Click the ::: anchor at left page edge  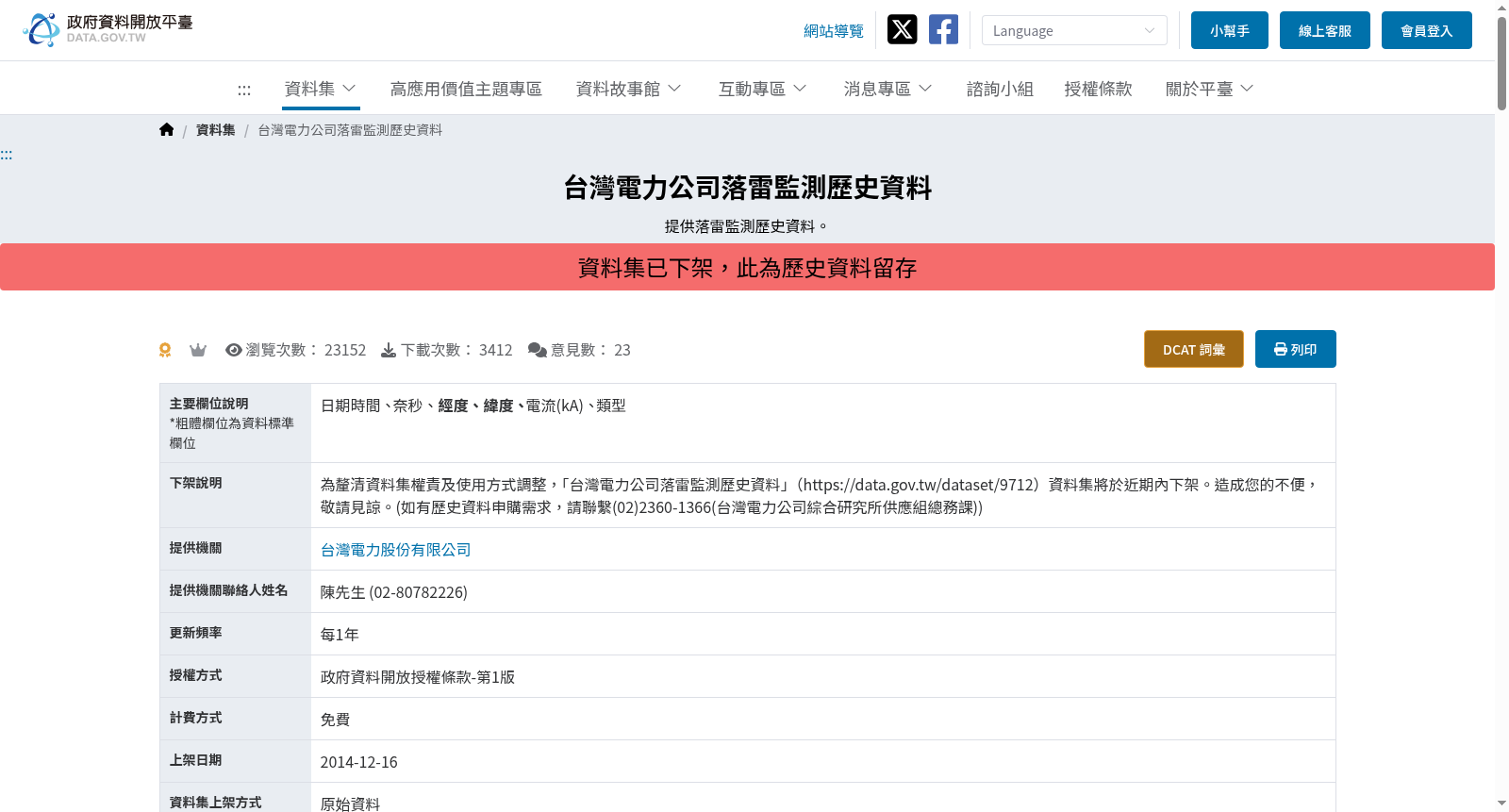[x=7, y=155]
